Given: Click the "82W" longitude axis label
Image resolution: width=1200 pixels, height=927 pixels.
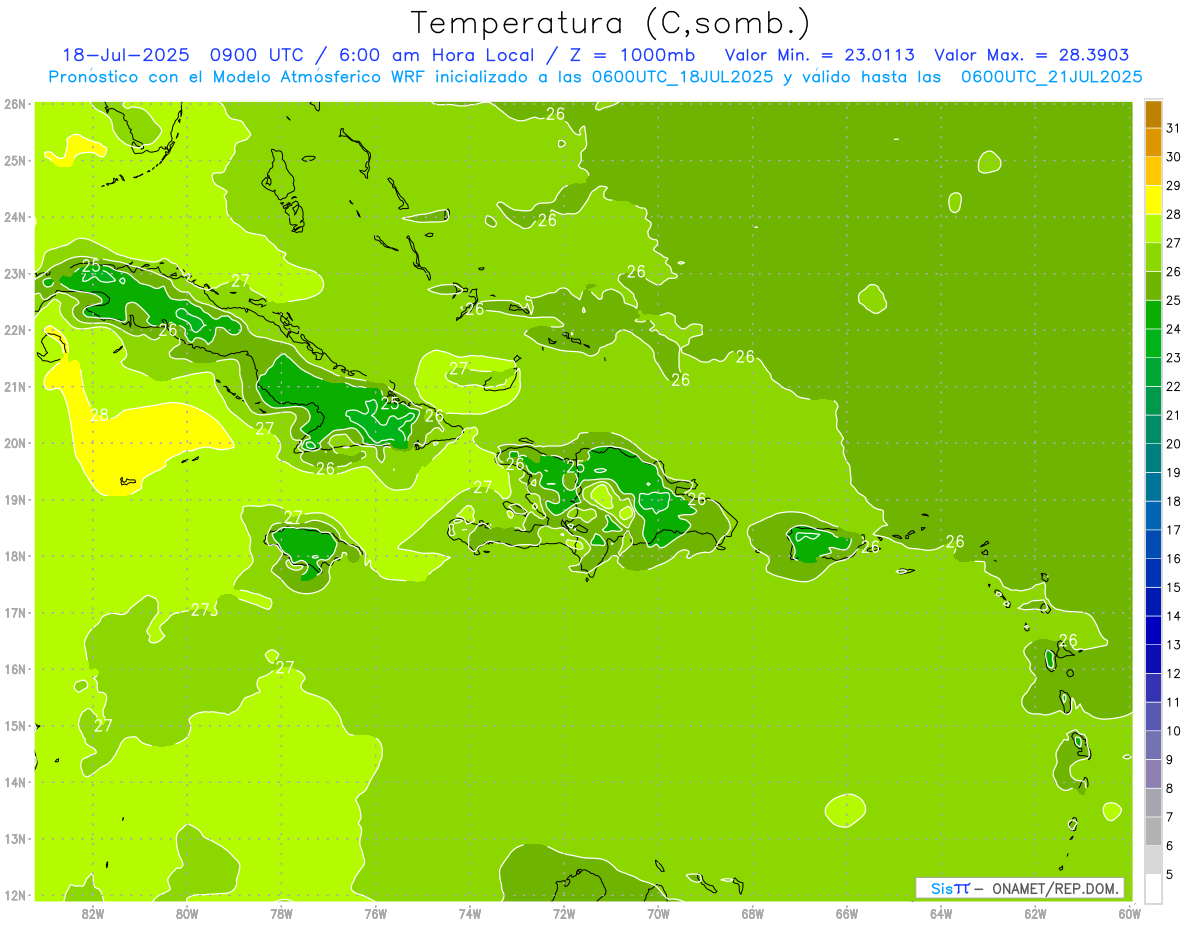Looking at the screenshot, I should pyautogui.click(x=93, y=912).
